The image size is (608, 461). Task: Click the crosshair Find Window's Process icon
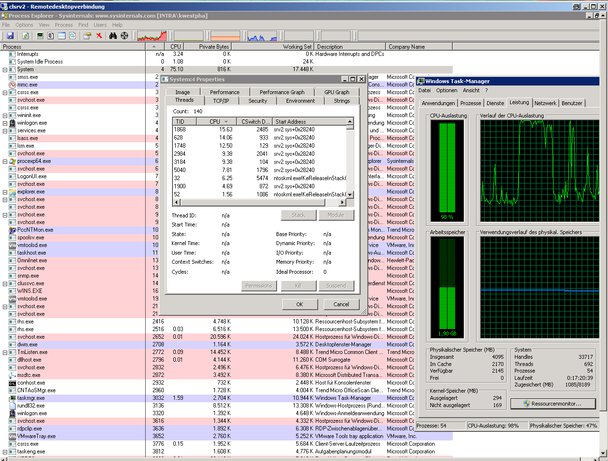[x=124, y=36]
